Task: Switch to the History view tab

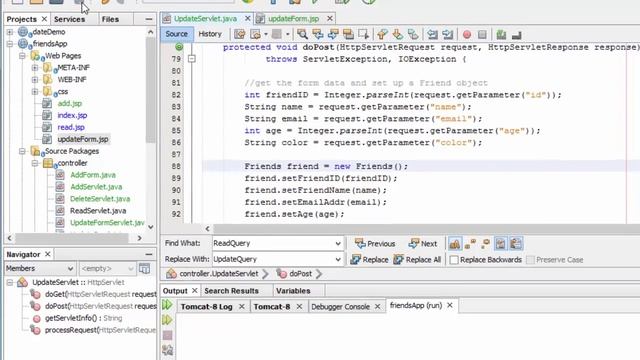Action: (210, 34)
